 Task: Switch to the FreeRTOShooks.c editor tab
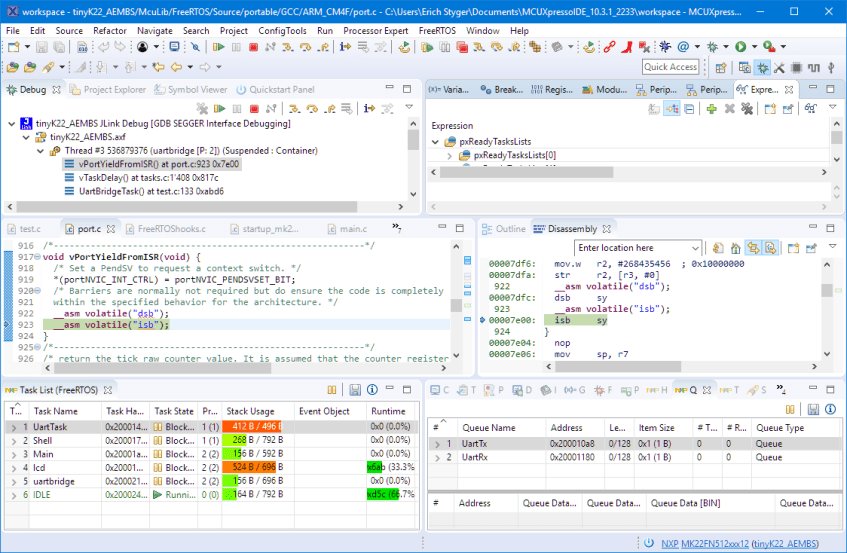click(x=166, y=229)
